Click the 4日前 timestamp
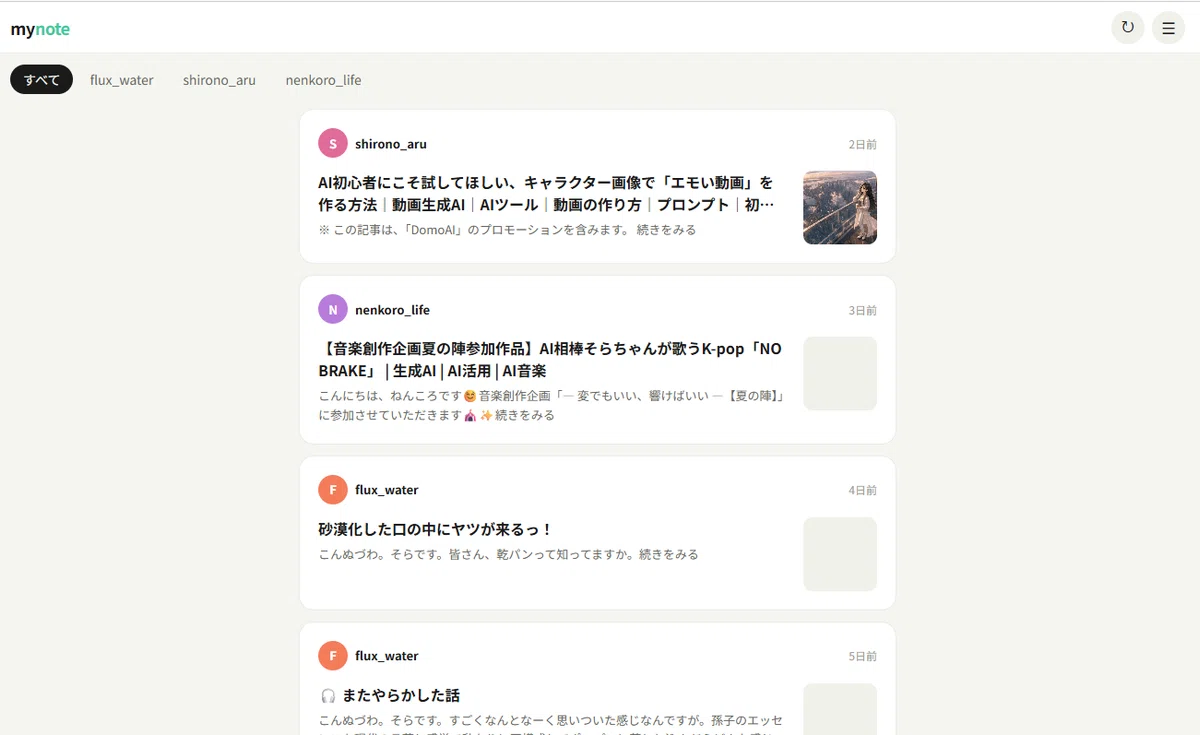The image size is (1200, 735). 863,491
